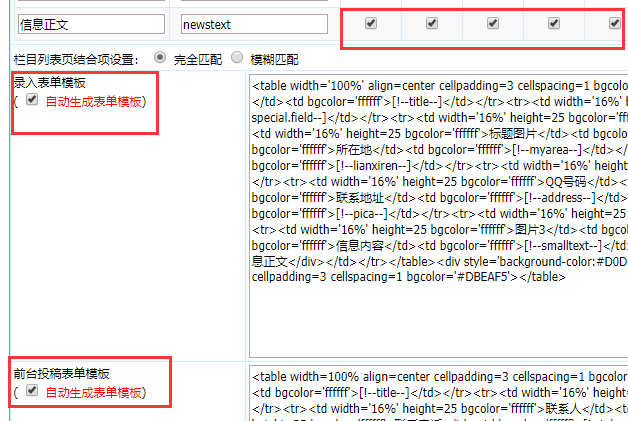Click the 栏目列表页结合项设置 label
Viewport: 628px width, 421px height.
pos(76,59)
